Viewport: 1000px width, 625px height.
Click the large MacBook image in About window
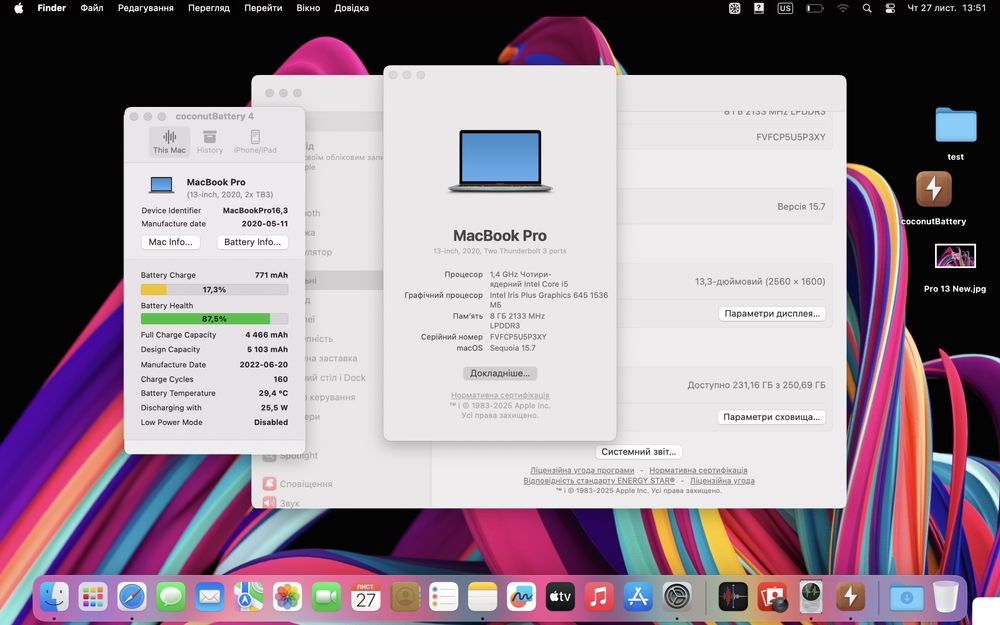click(x=500, y=161)
